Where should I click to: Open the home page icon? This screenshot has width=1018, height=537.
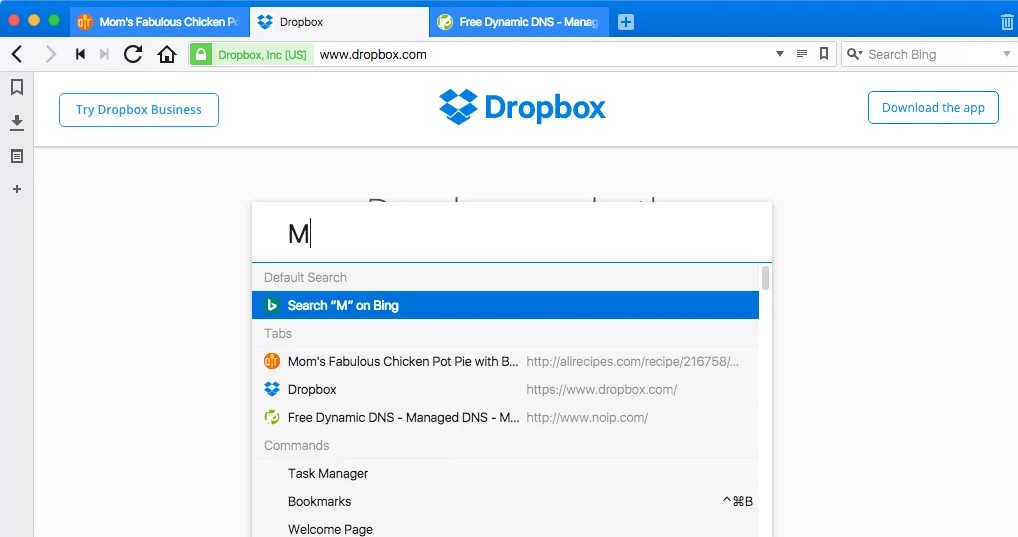167,55
